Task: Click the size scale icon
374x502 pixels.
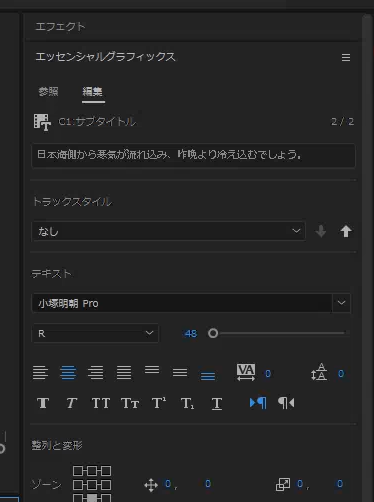Action: (x=283, y=484)
